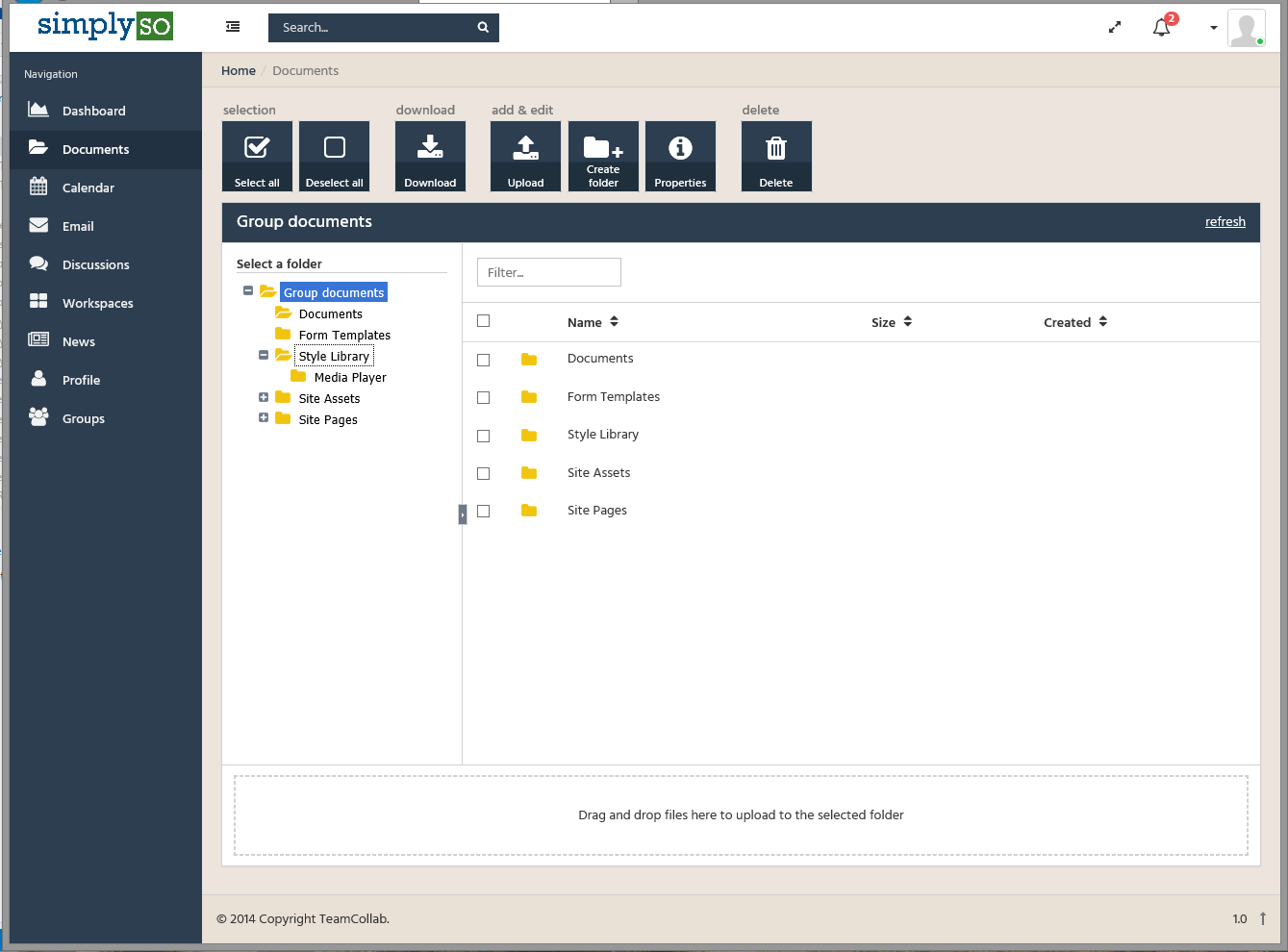
Task: Select Group documents in the folder tree
Action: pos(334,292)
